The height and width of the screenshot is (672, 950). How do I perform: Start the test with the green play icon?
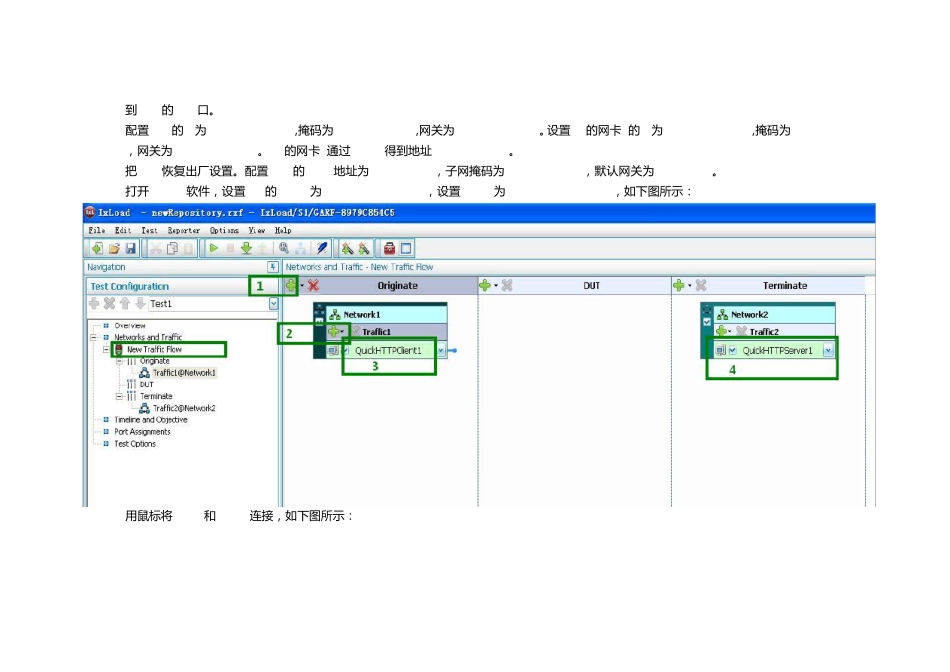pyautogui.click(x=213, y=248)
